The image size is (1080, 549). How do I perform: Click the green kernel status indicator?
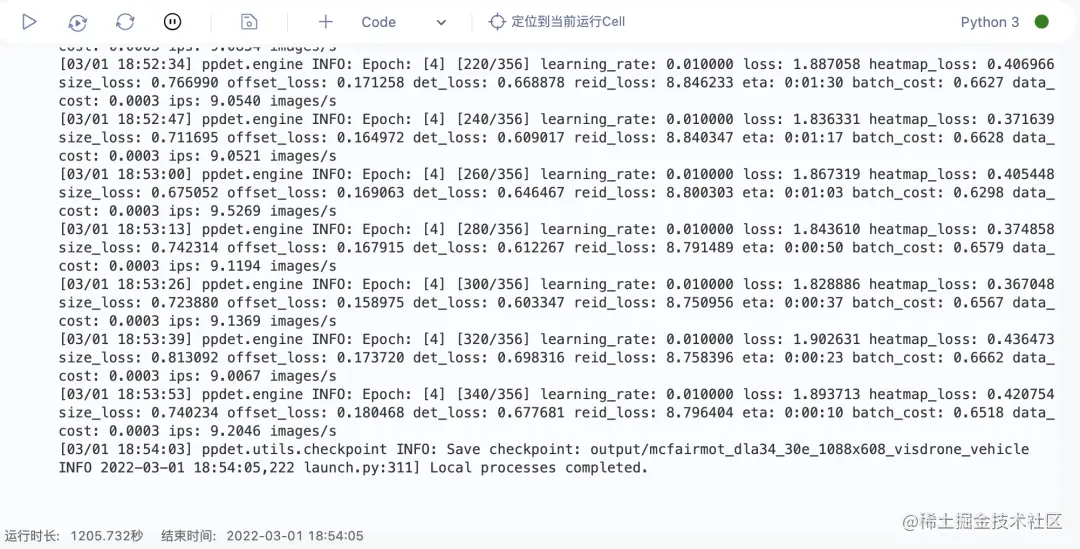pyautogui.click(x=1041, y=22)
